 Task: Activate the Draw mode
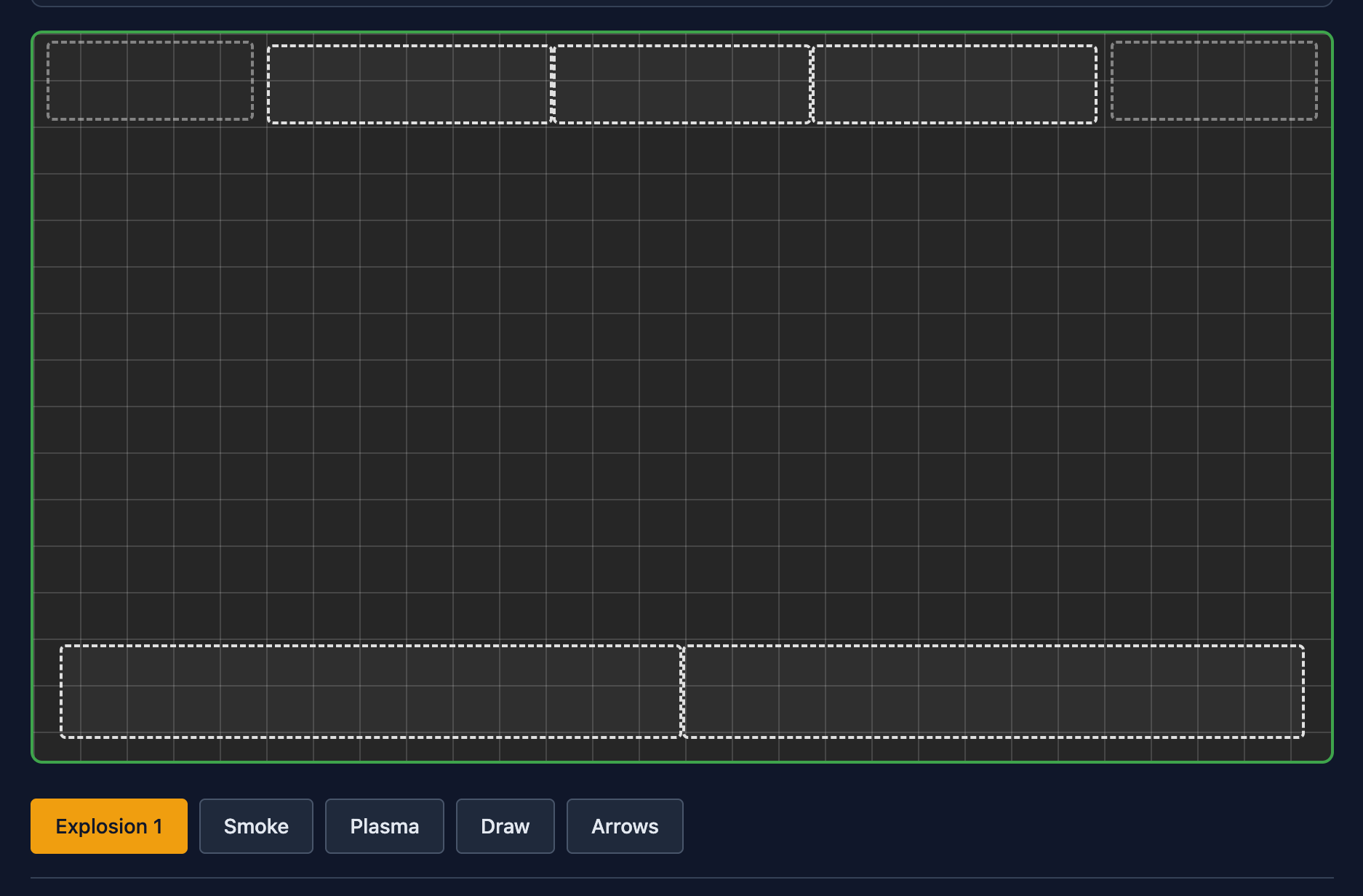(505, 826)
